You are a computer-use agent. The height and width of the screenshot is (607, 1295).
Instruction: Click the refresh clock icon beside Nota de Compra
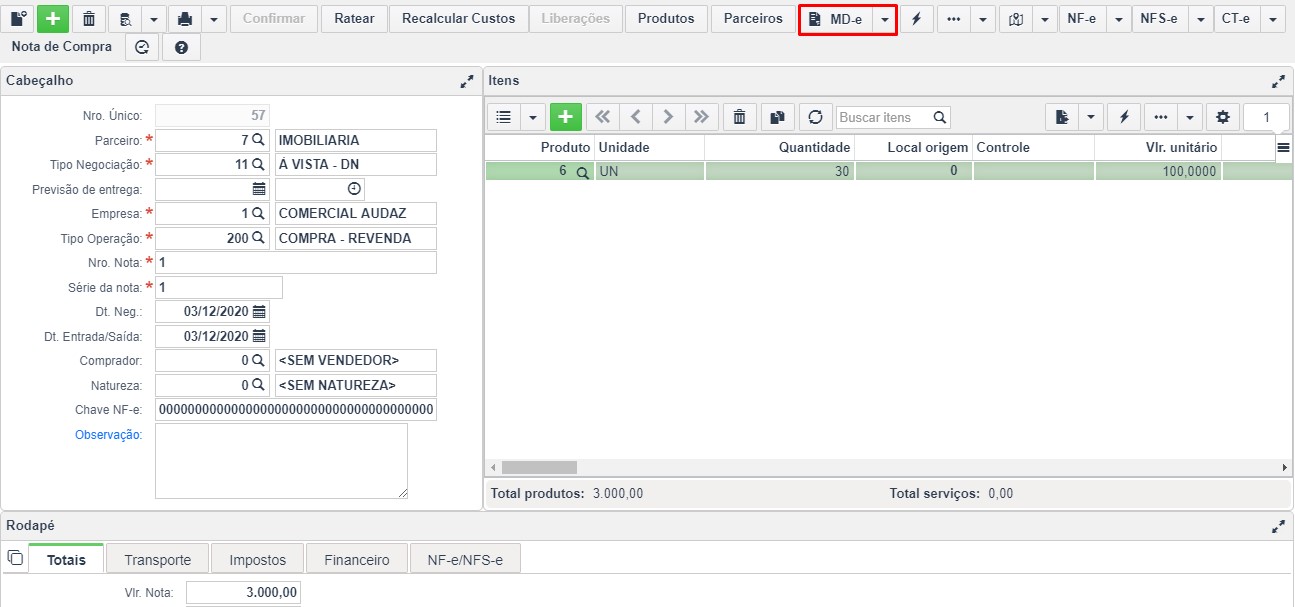pyautogui.click(x=142, y=47)
